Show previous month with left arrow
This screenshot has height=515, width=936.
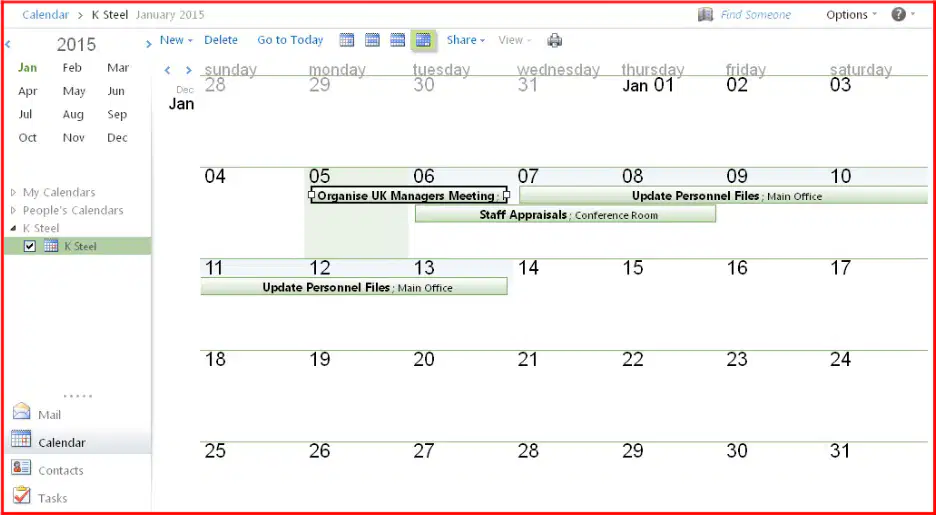(168, 70)
